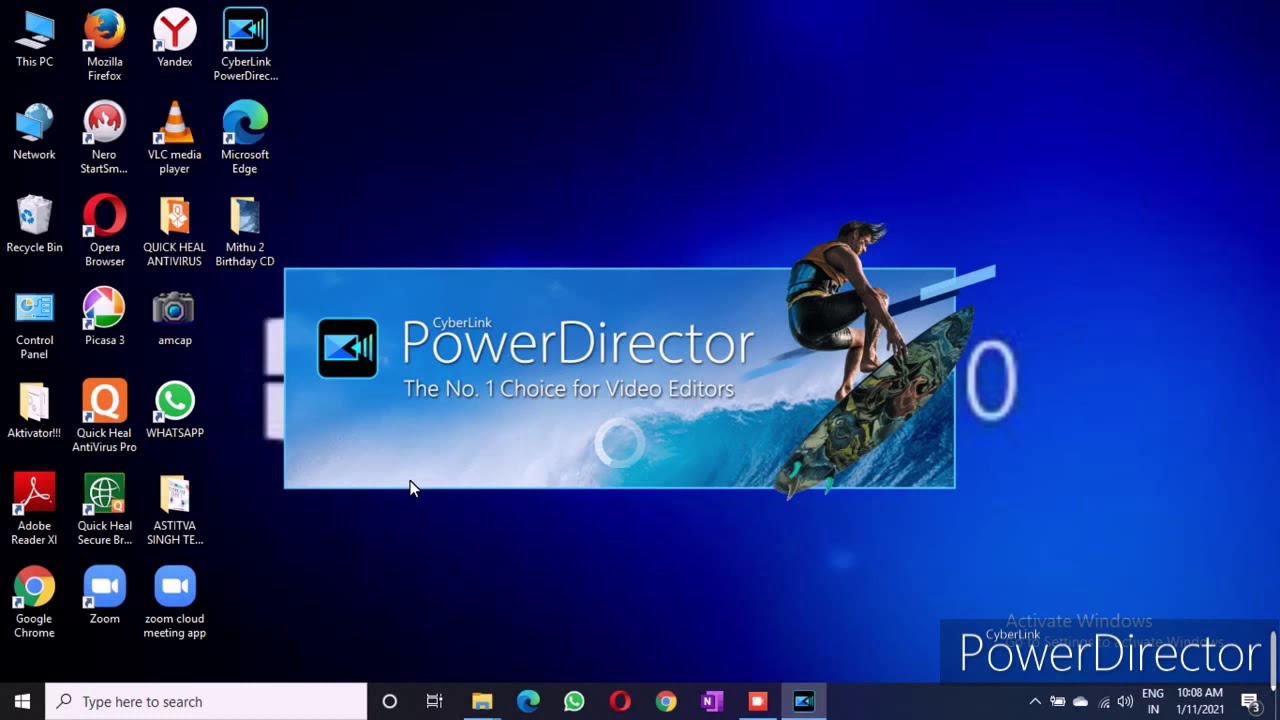Launch Mozilla Firefox from desktop
This screenshot has height=720, width=1280.
click(x=104, y=46)
